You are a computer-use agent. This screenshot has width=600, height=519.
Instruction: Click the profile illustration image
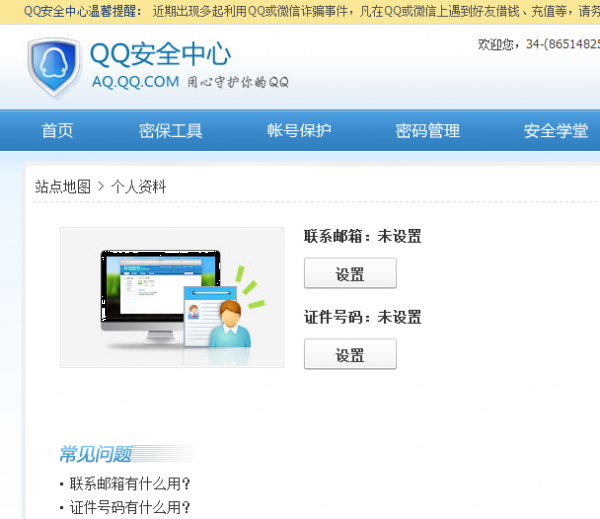[172, 297]
